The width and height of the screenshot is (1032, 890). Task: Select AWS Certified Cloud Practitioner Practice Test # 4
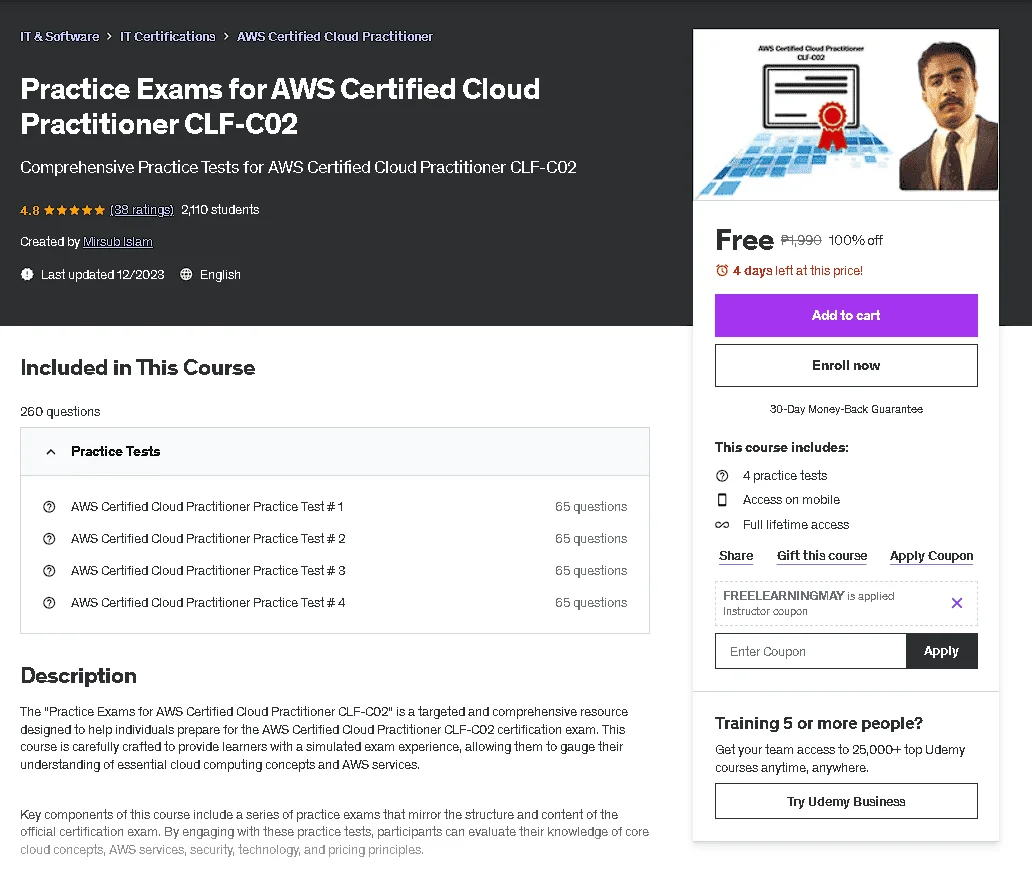pos(208,602)
